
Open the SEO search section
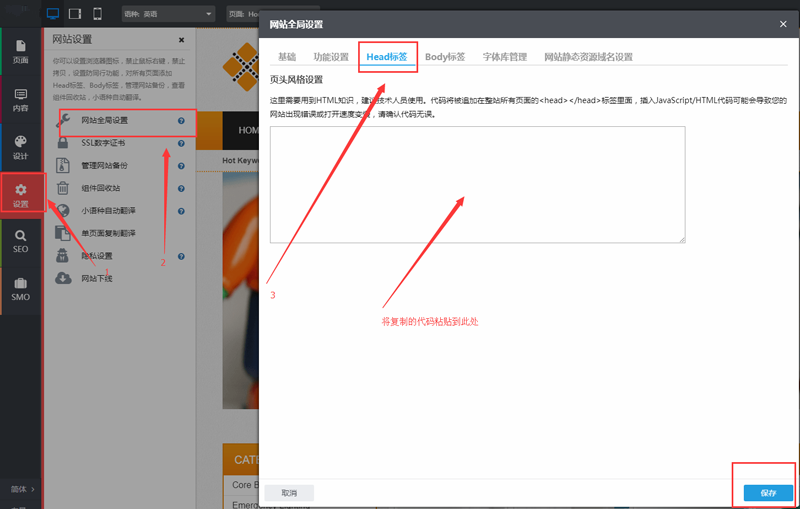(x=20, y=241)
